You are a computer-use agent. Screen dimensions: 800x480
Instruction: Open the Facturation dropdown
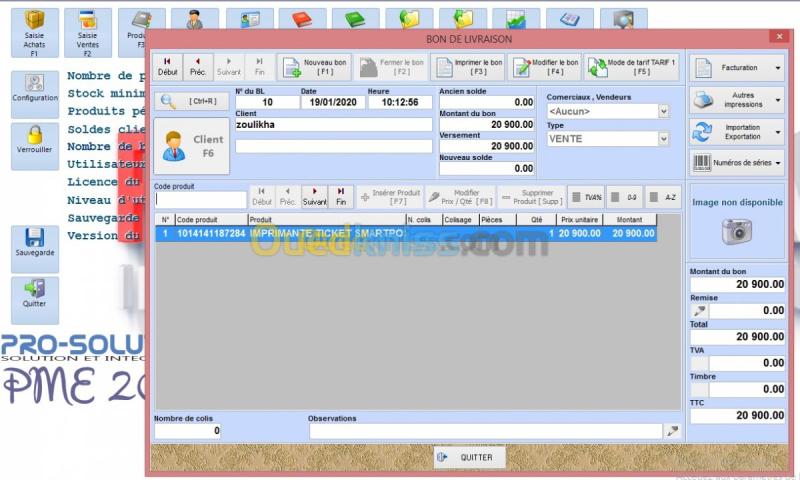[737, 67]
